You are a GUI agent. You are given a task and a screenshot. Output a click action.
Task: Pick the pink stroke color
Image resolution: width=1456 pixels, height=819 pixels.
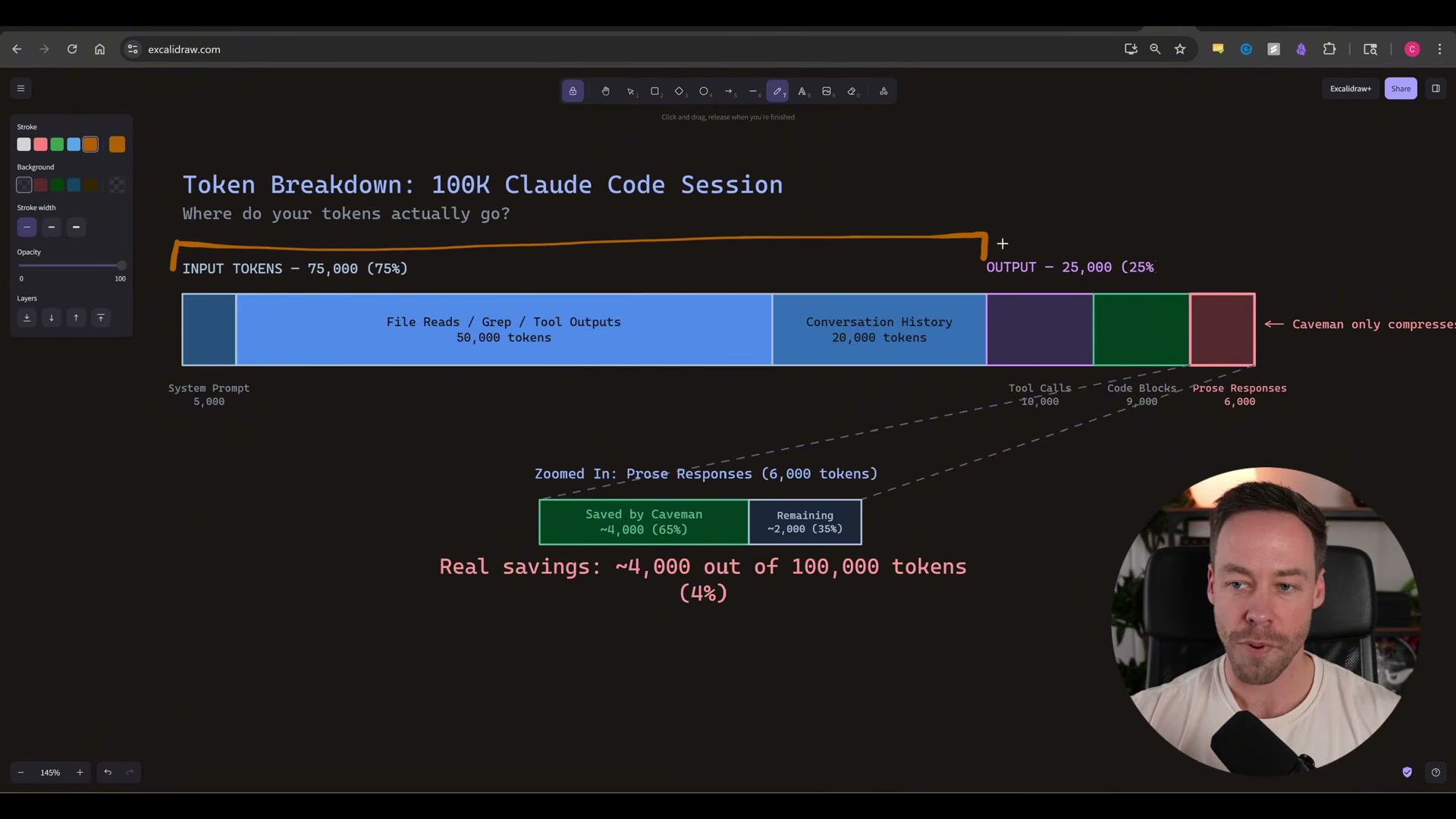point(41,144)
